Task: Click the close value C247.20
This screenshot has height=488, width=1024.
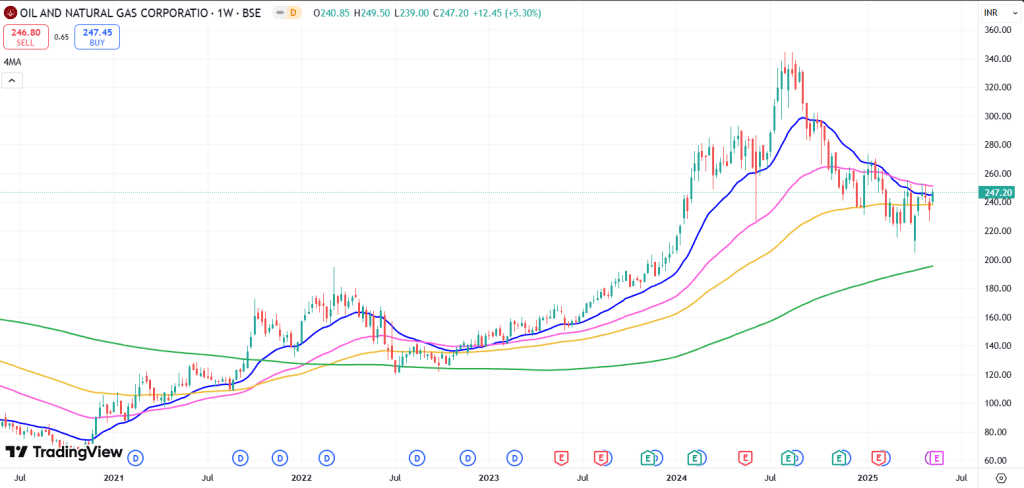Action: click(x=450, y=13)
